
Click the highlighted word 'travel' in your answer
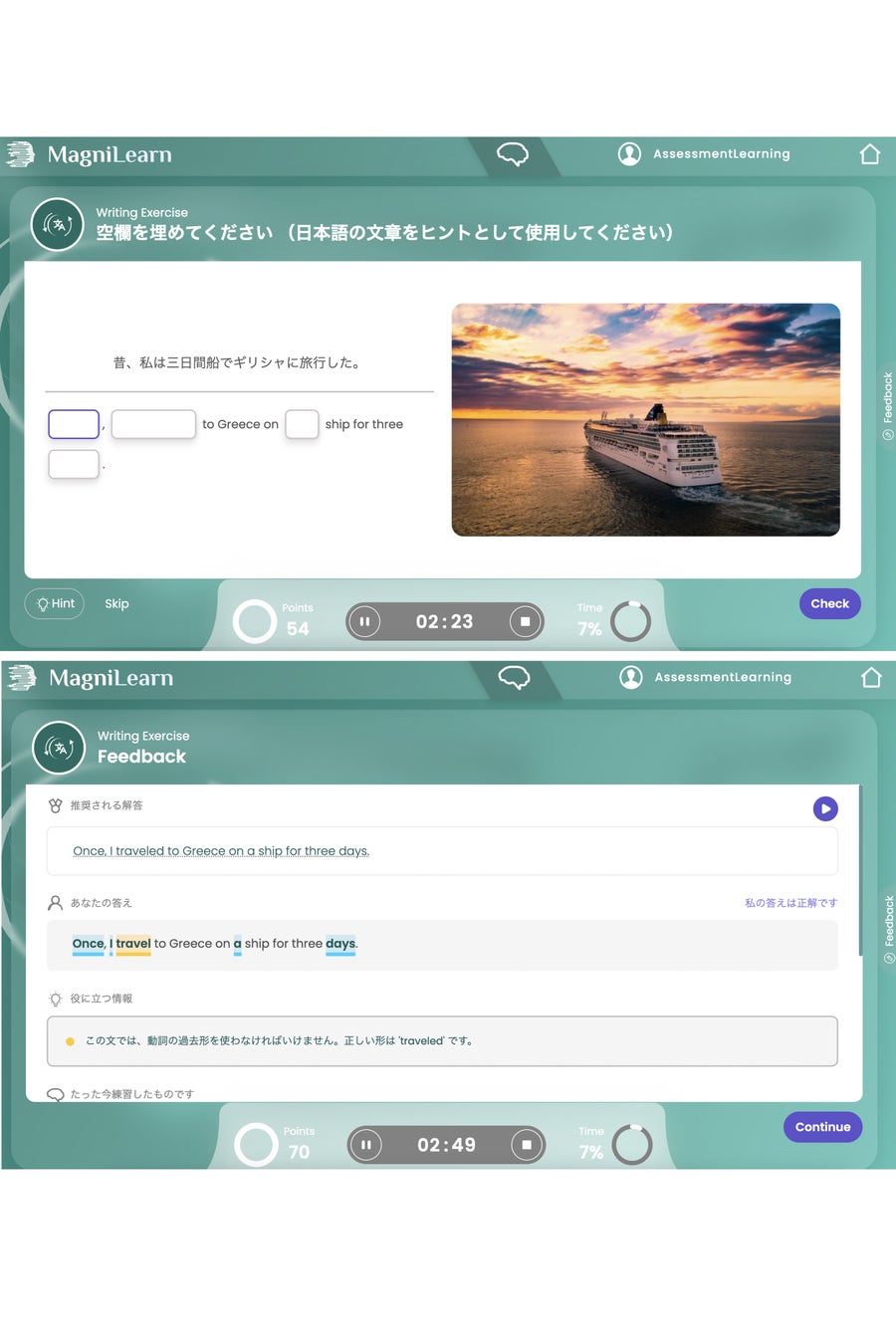click(133, 944)
